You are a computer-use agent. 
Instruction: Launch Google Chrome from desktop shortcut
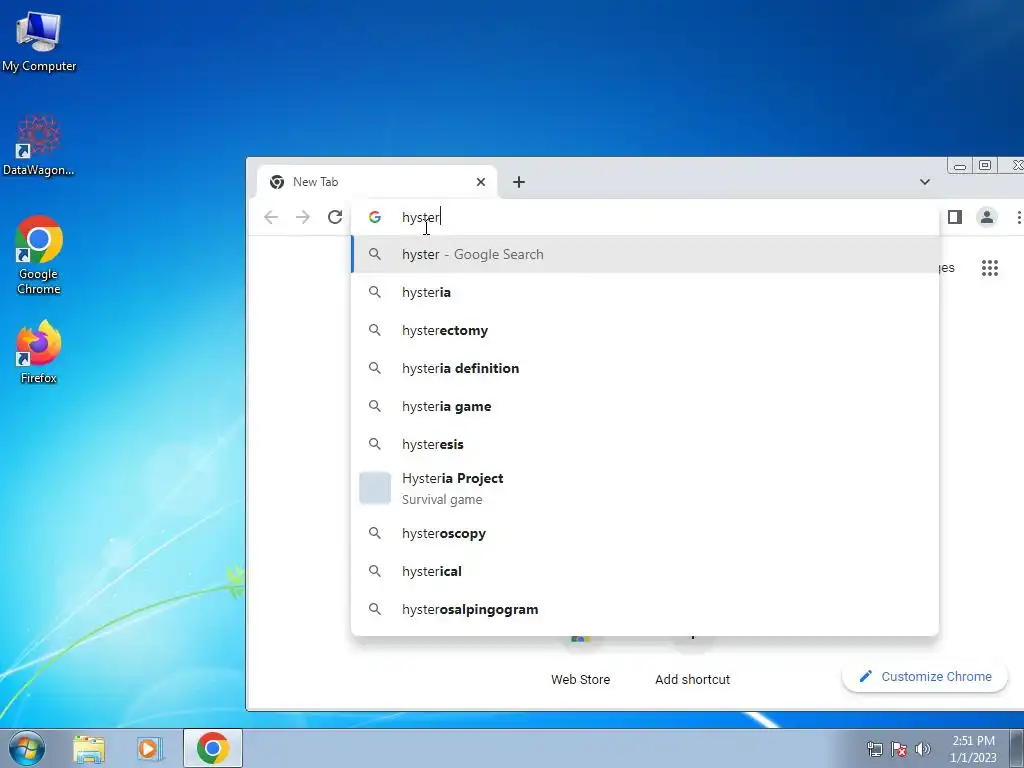point(39,255)
